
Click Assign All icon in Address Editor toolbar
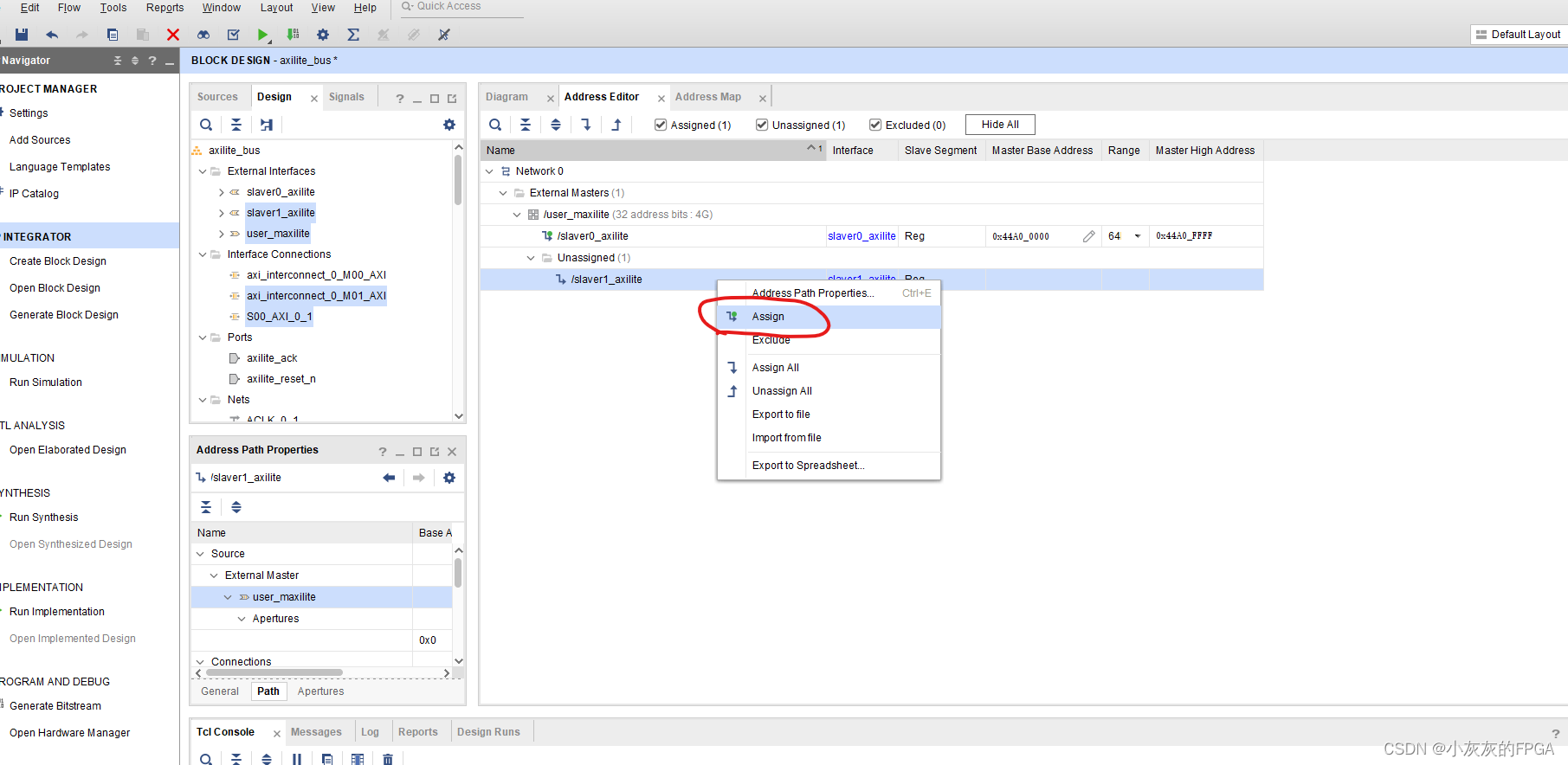pos(586,125)
